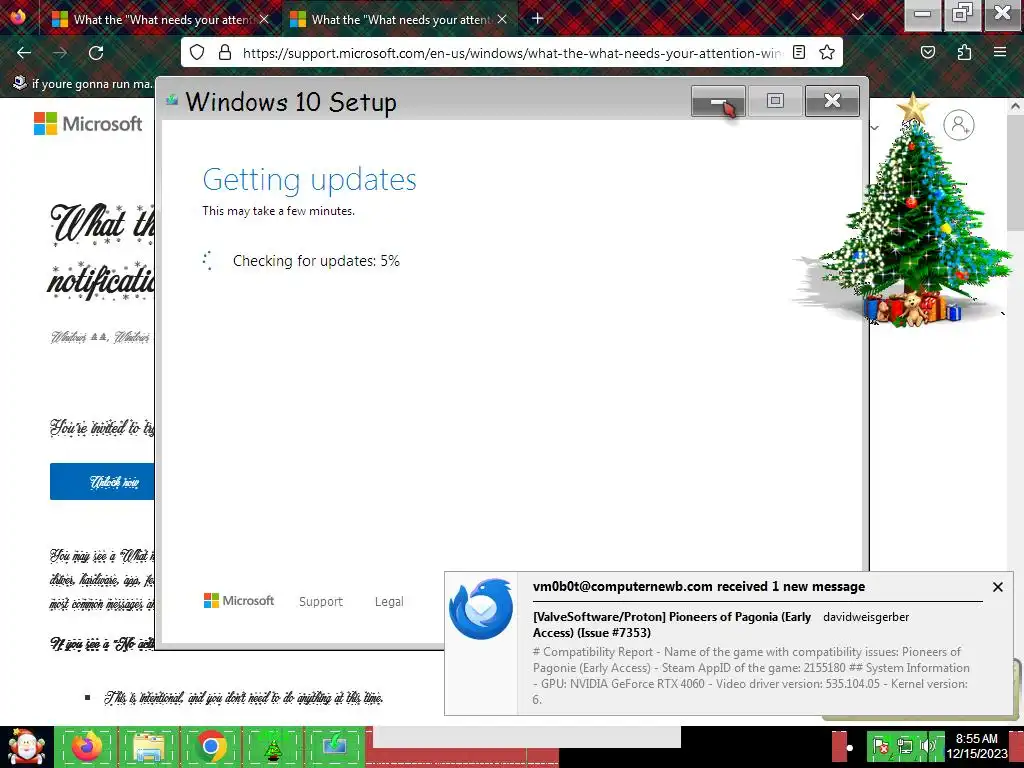This screenshot has width=1024, height=768.
Task: Click the Microsoft logo in Setup footer
Action: (239, 600)
